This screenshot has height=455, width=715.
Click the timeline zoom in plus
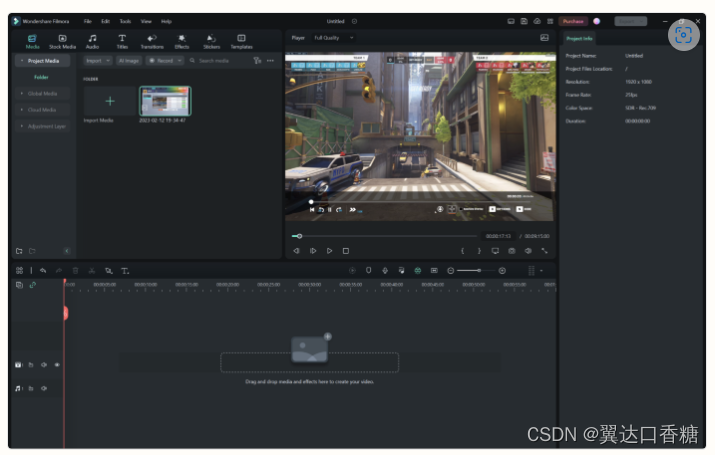502,271
